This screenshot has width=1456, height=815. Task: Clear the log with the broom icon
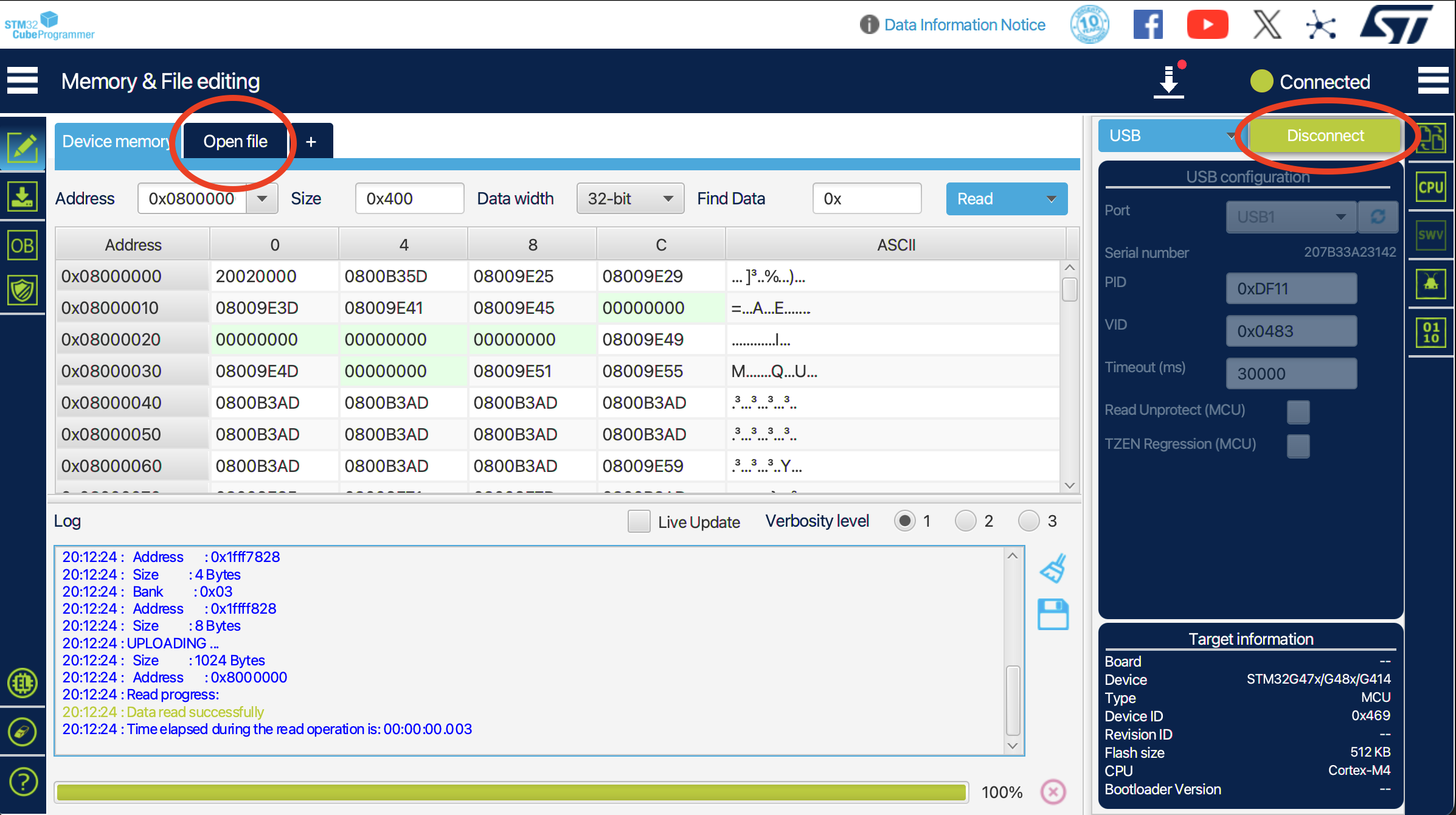pyautogui.click(x=1053, y=568)
